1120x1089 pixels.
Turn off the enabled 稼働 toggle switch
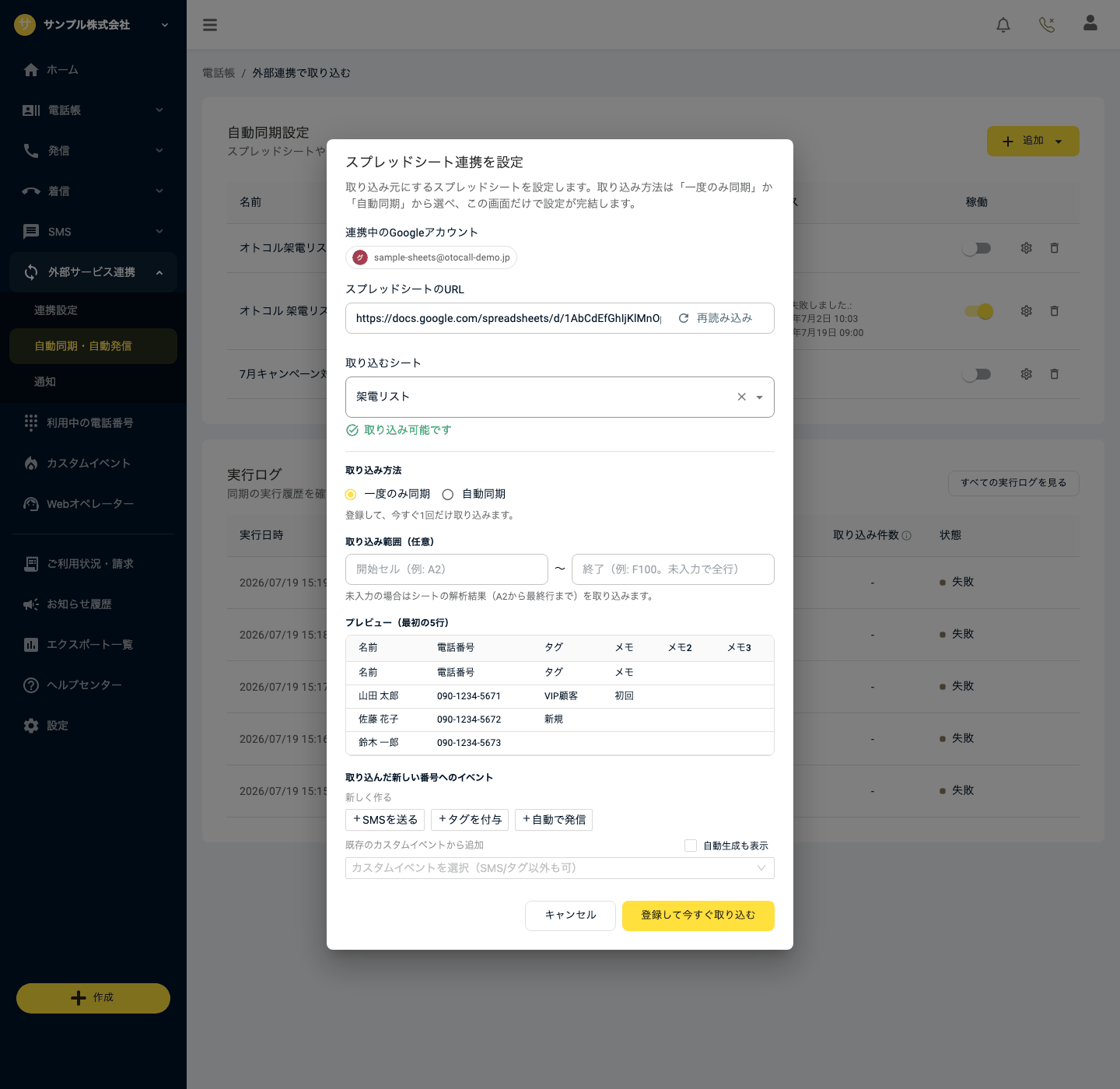coord(978,311)
